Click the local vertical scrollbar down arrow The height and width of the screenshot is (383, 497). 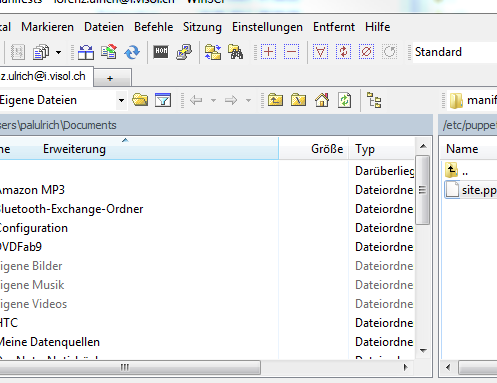click(x=423, y=351)
